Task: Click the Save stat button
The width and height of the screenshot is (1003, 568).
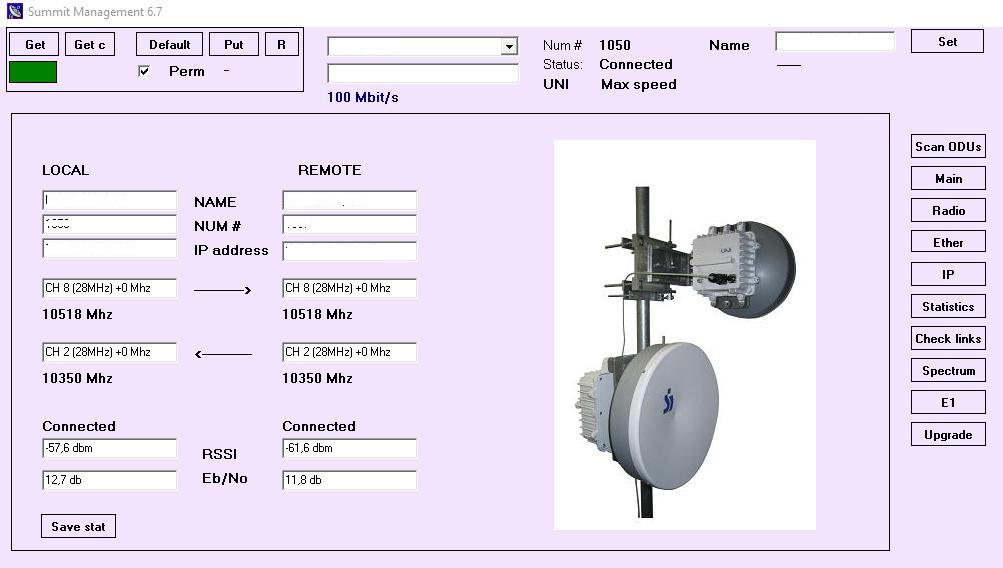Action: point(78,526)
